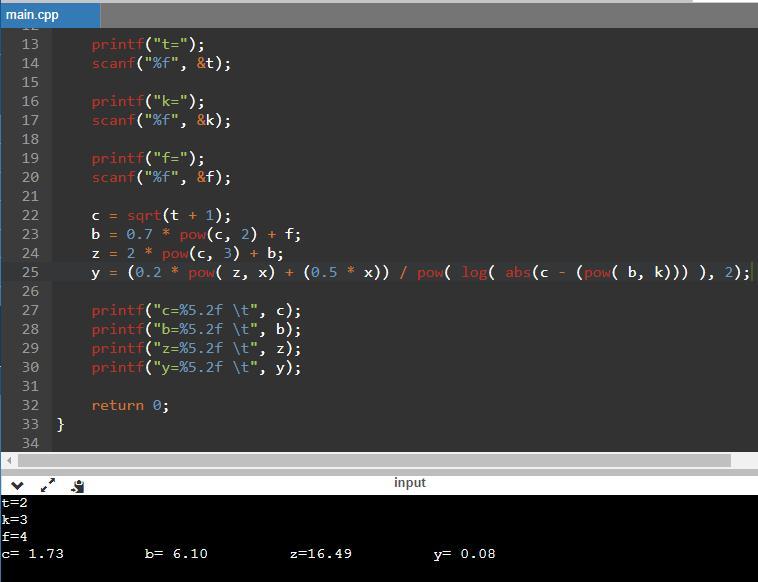Click the copy-output clipboard icon

(x=78, y=485)
